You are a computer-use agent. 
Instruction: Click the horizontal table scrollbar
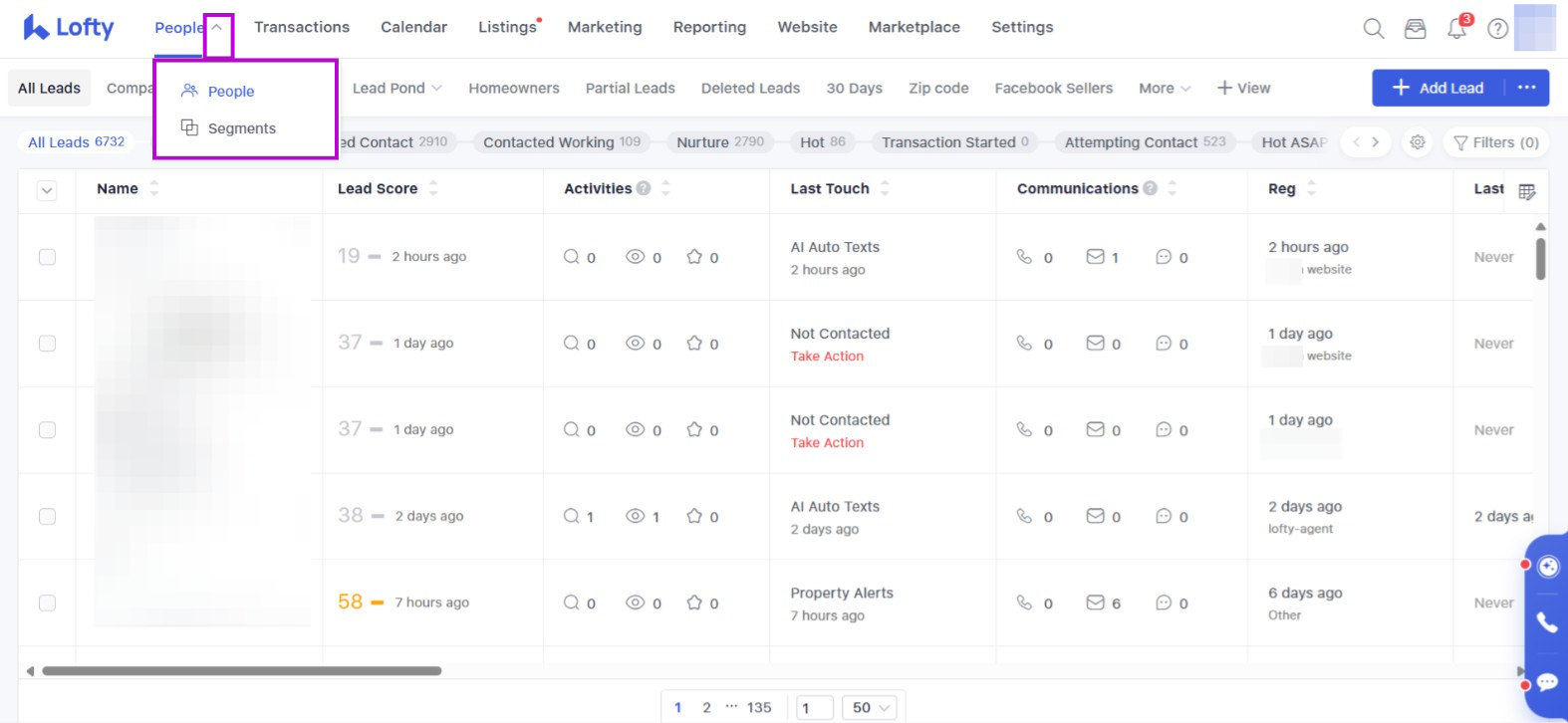tap(241, 671)
